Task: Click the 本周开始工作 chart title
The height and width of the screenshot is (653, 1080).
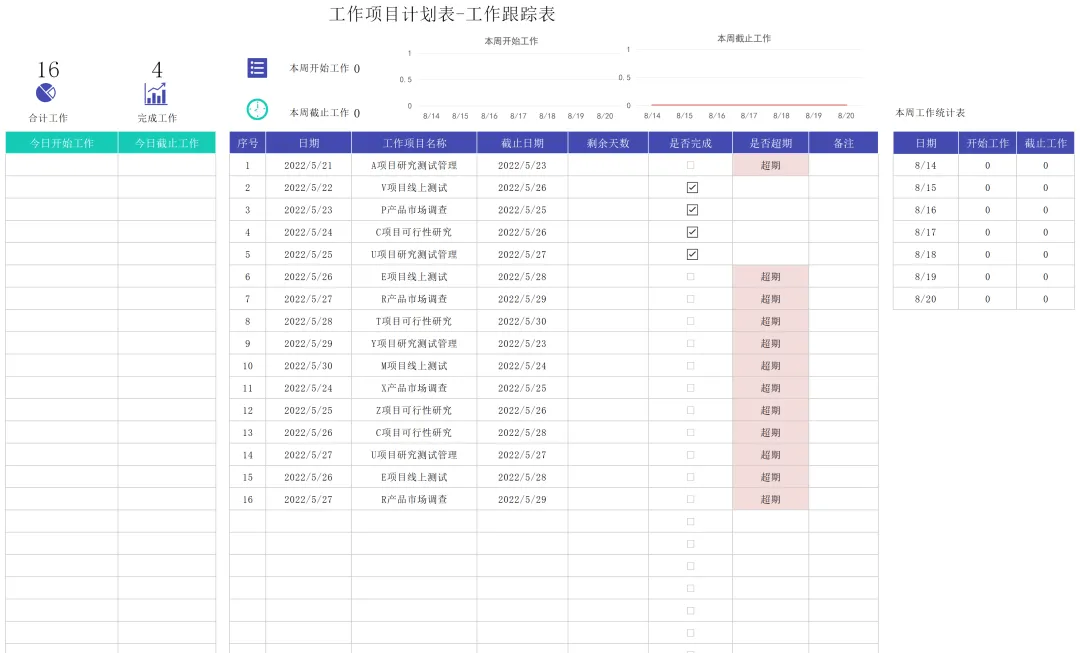Action: [511, 41]
